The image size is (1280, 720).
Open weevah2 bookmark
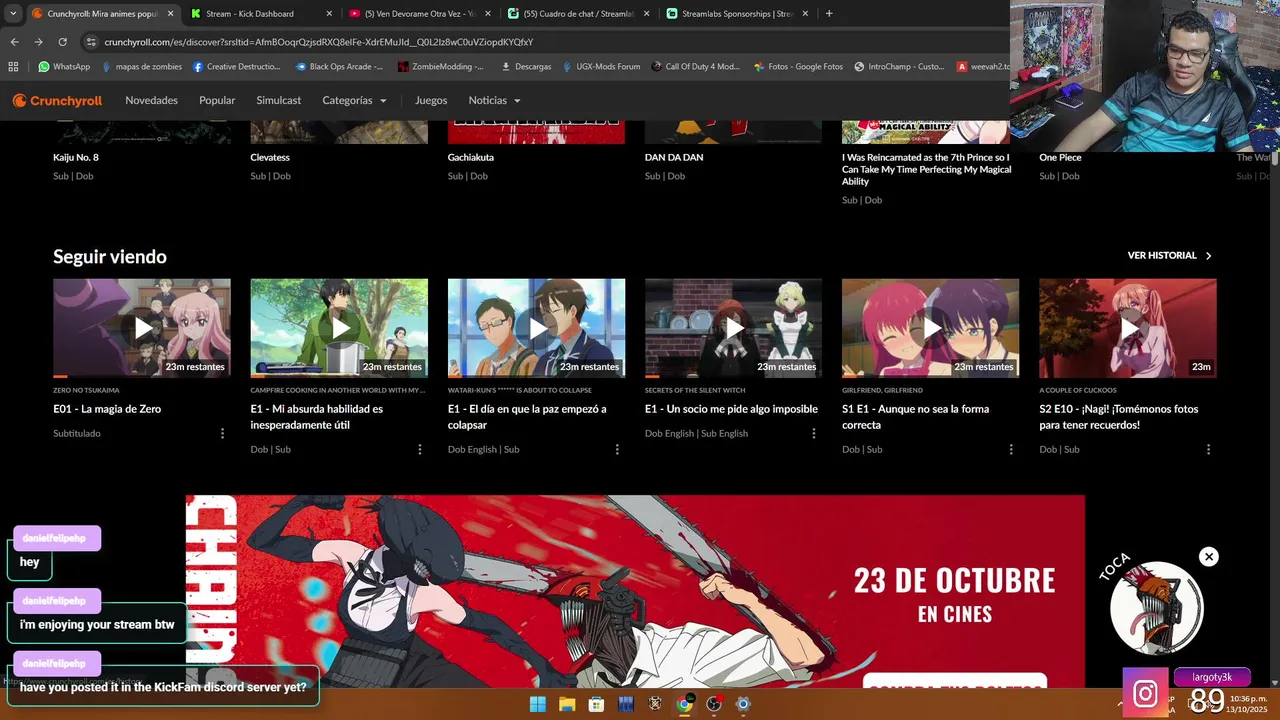click(983, 67)
